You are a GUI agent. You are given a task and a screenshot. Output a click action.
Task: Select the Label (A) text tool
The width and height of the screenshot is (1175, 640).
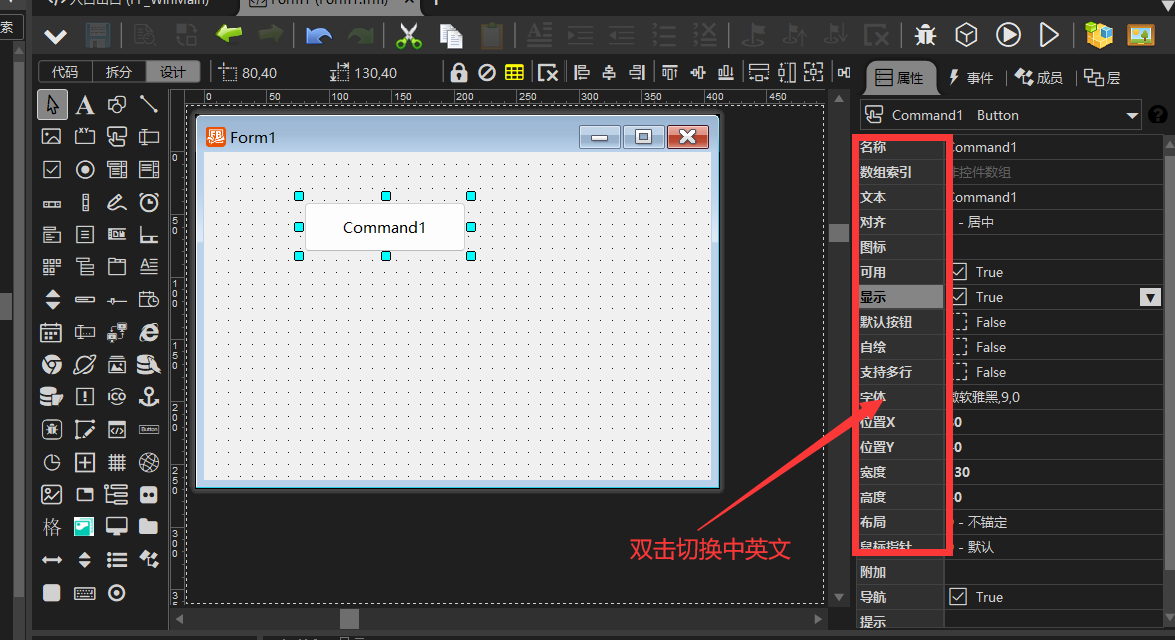point(85,104)
